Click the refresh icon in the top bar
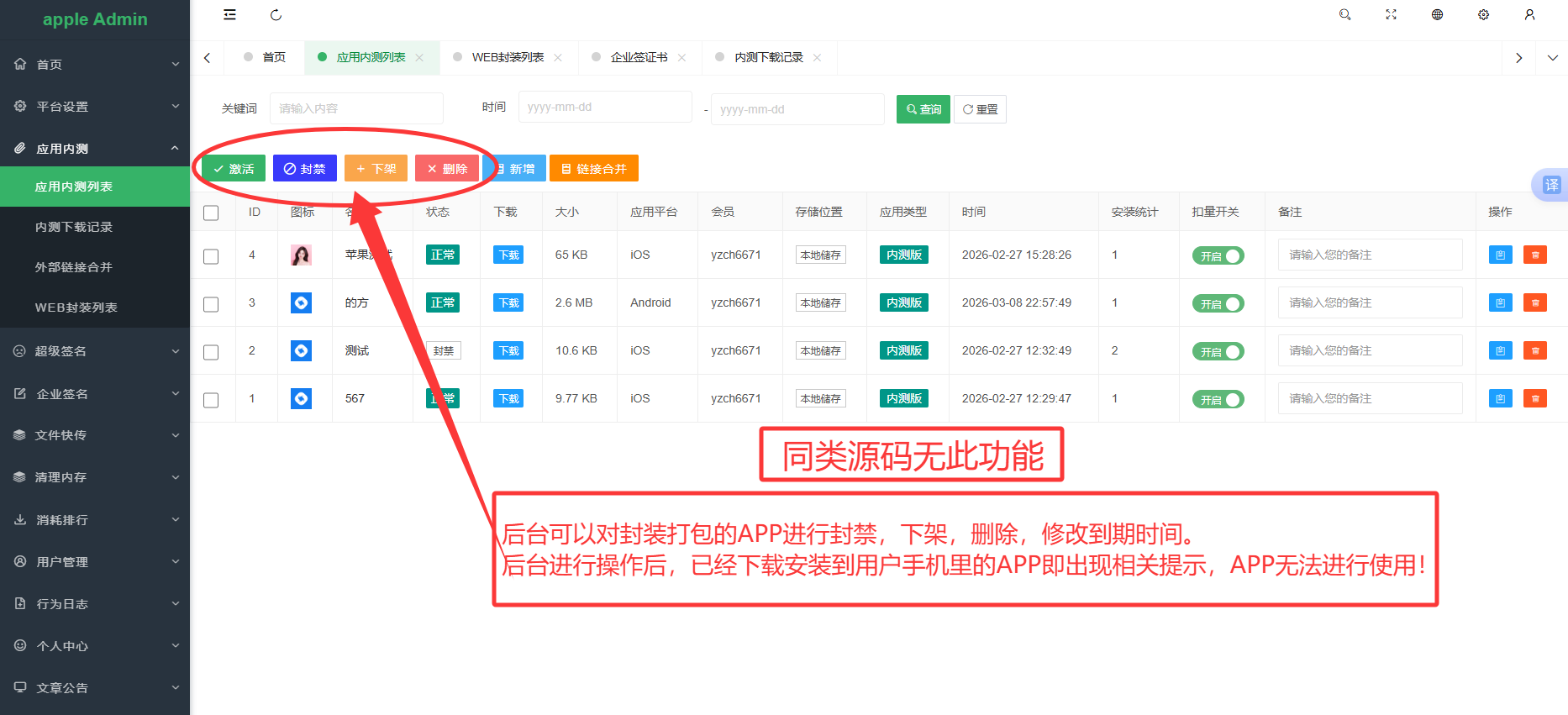The height and width of the screenshot is (715, 1568). coord(276,15)
